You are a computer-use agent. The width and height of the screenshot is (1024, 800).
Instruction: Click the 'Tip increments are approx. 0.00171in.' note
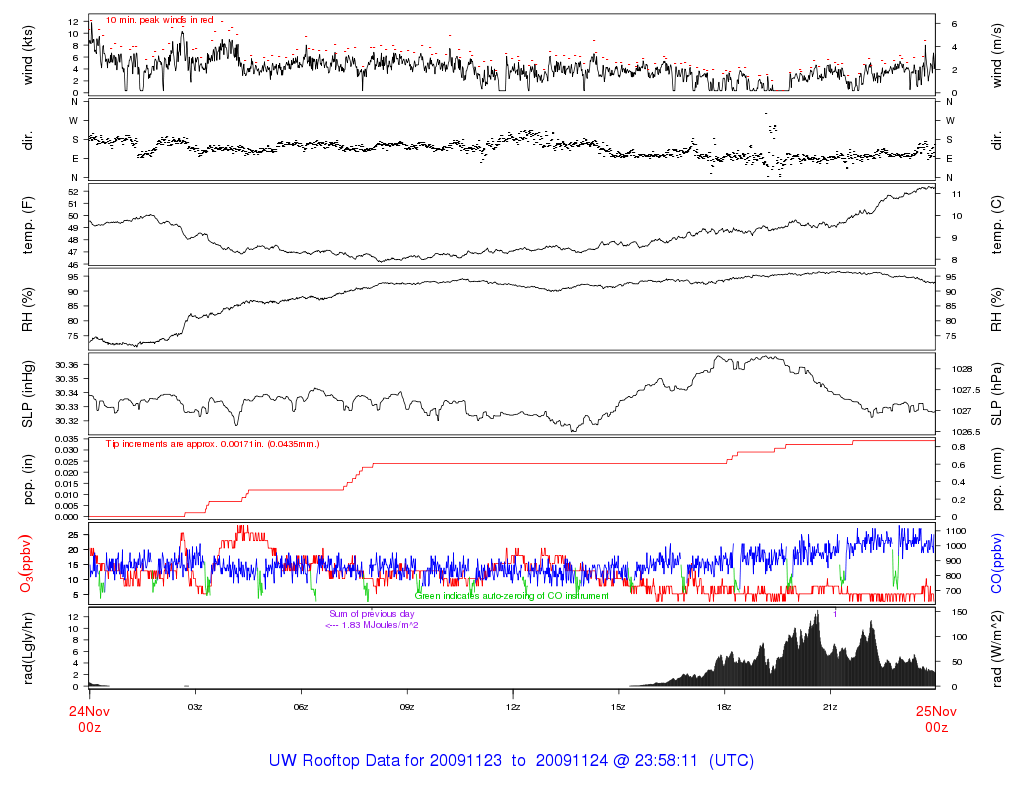213,444
